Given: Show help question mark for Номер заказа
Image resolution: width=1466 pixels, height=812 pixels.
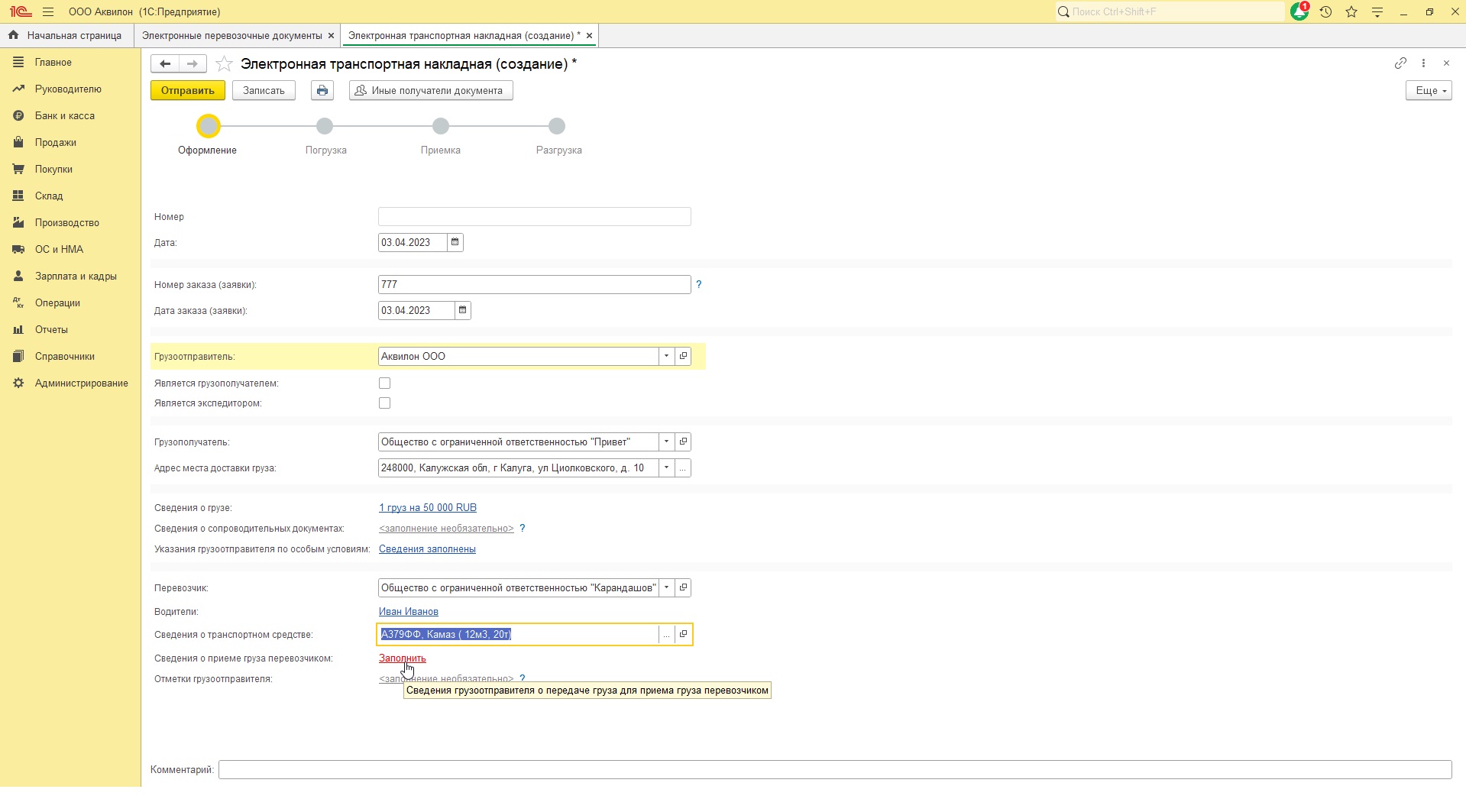Looking at the screenshot, I should pyautogui.click(x=698, y=284).
